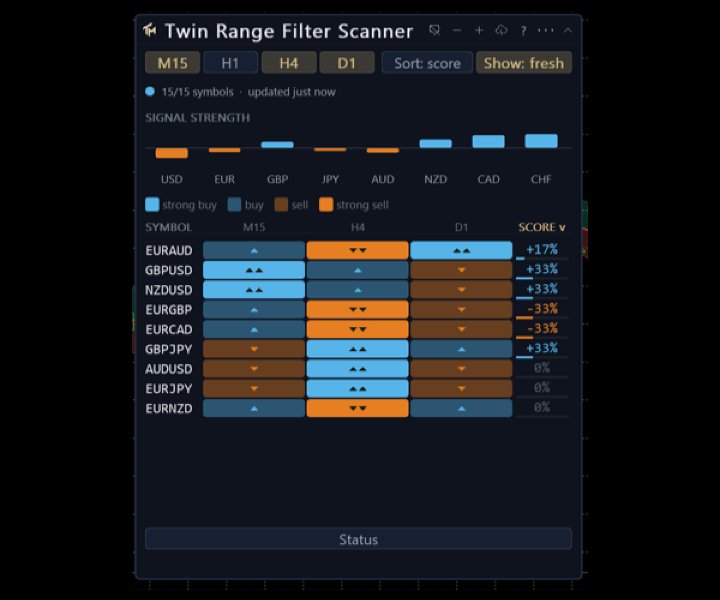This screenshot has height=600, width=720.
Task: Click the CAD signal strength bar
Action: 488,141
